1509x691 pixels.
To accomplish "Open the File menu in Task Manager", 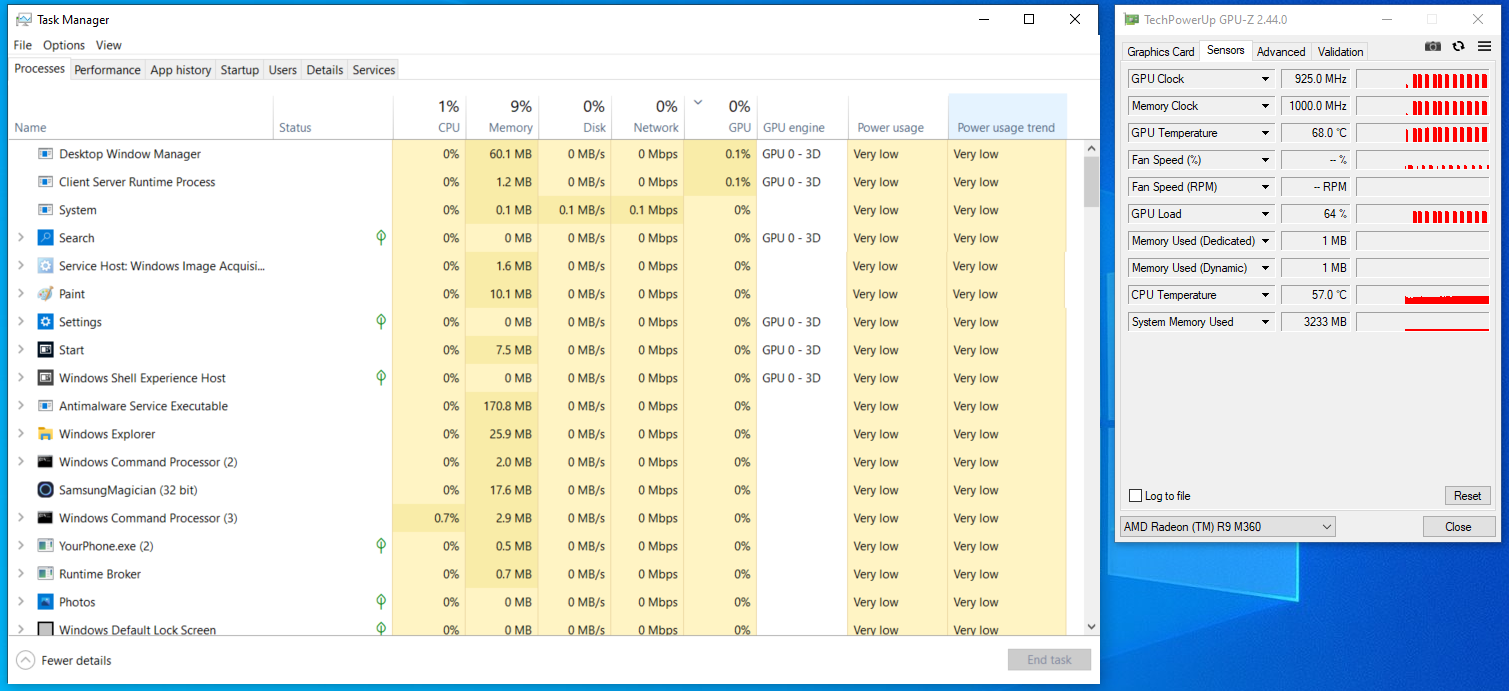I will point(23,45).
